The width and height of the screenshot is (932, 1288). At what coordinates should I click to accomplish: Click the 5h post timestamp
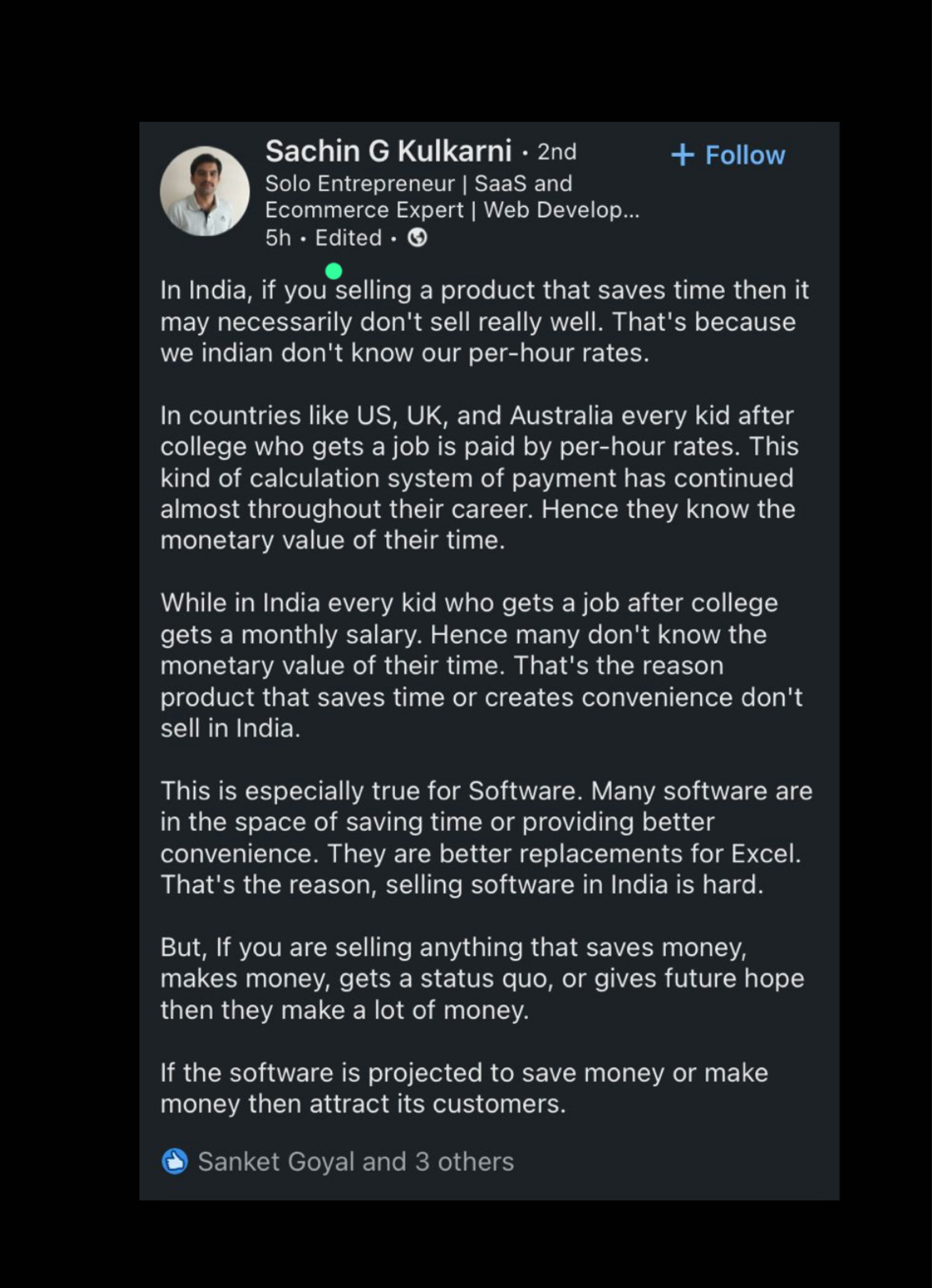click(278, 238)
